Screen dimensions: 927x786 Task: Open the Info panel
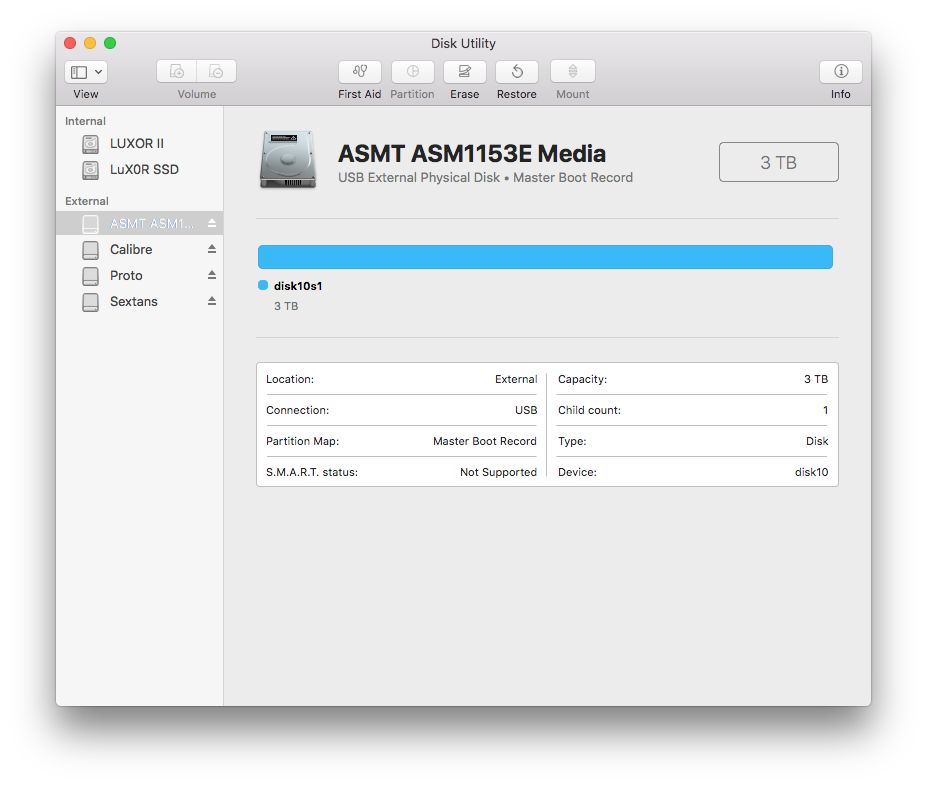841,72
